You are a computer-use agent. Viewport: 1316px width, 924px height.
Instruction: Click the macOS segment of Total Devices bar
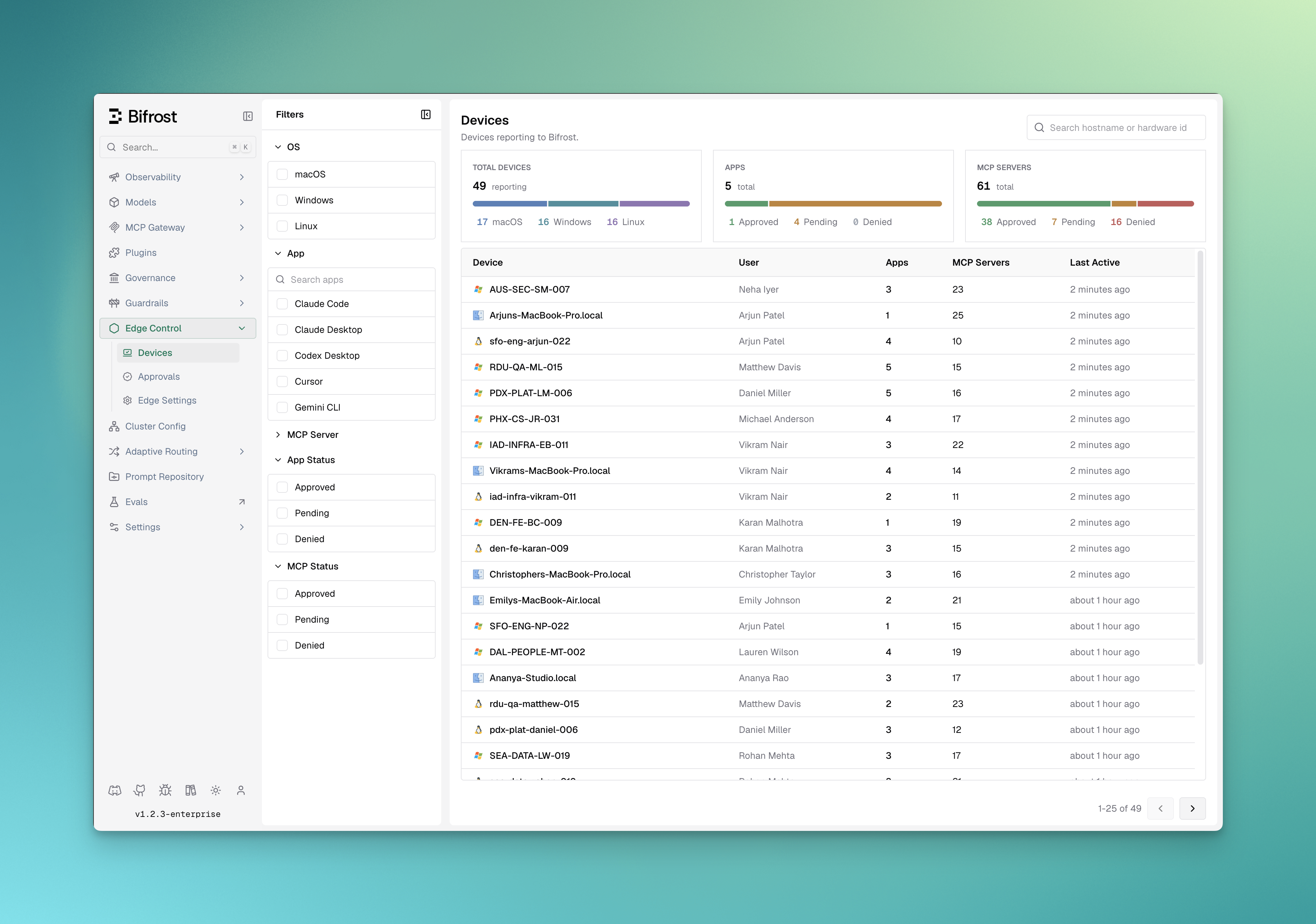coord(510,203)
